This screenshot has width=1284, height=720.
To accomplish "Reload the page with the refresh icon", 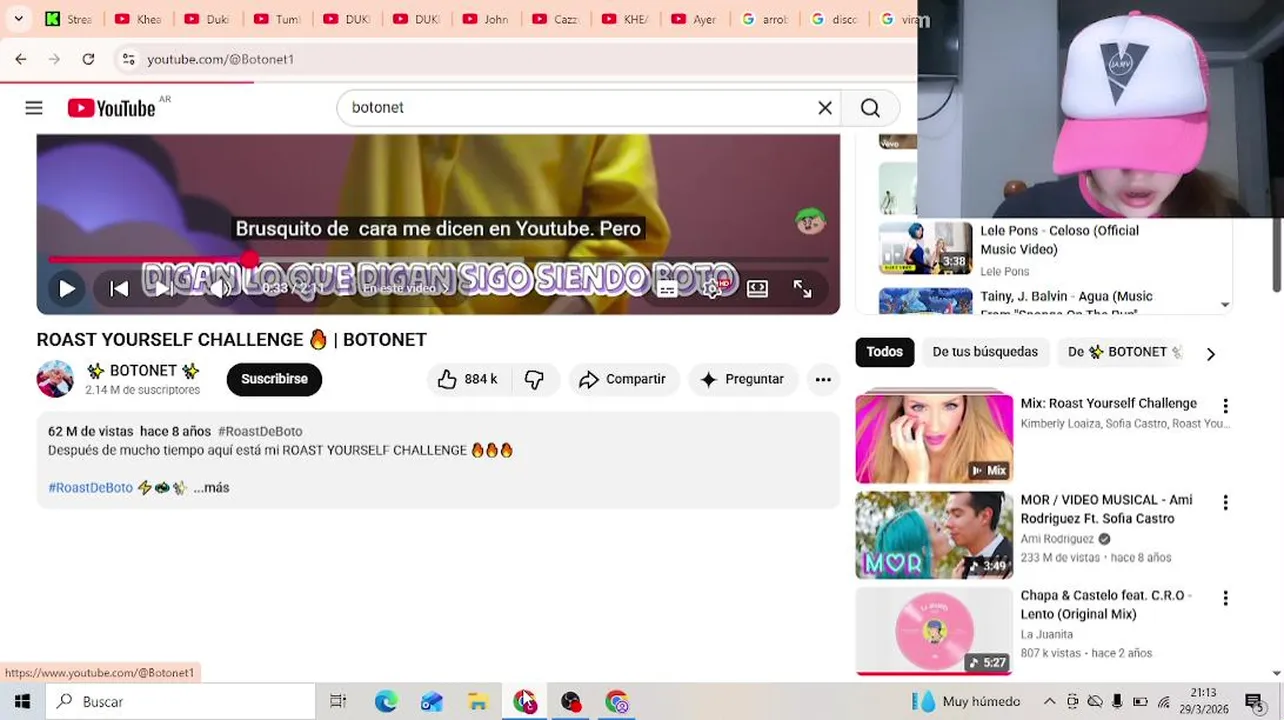I will point(88,59).
